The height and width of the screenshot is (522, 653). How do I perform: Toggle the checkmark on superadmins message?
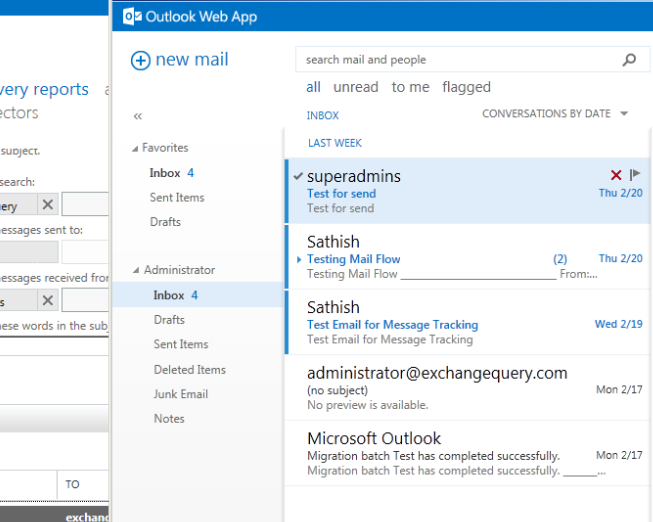pos(298,176)
